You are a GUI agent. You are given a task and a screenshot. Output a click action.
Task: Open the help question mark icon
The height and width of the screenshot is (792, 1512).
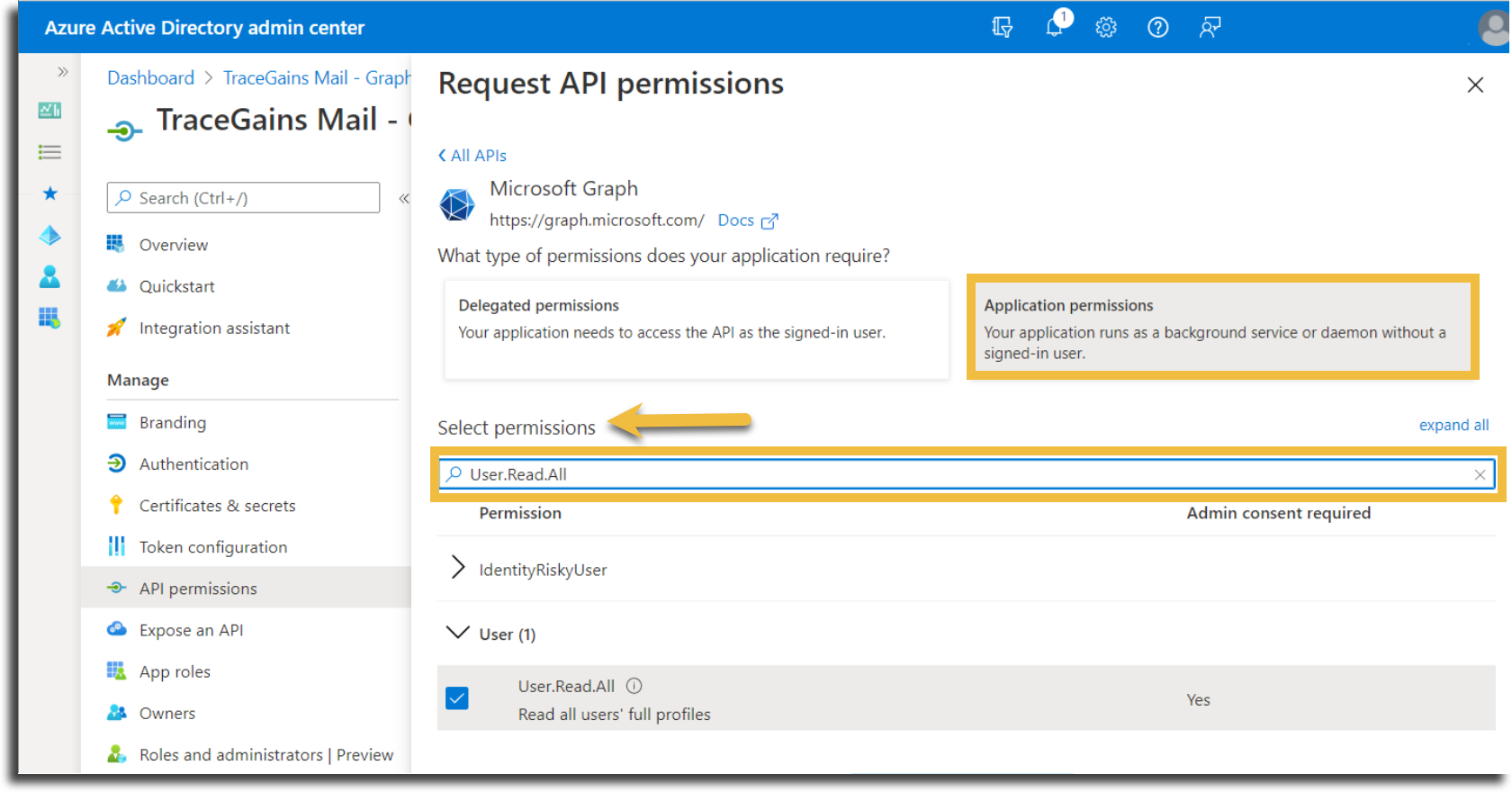coord(1158,28)
